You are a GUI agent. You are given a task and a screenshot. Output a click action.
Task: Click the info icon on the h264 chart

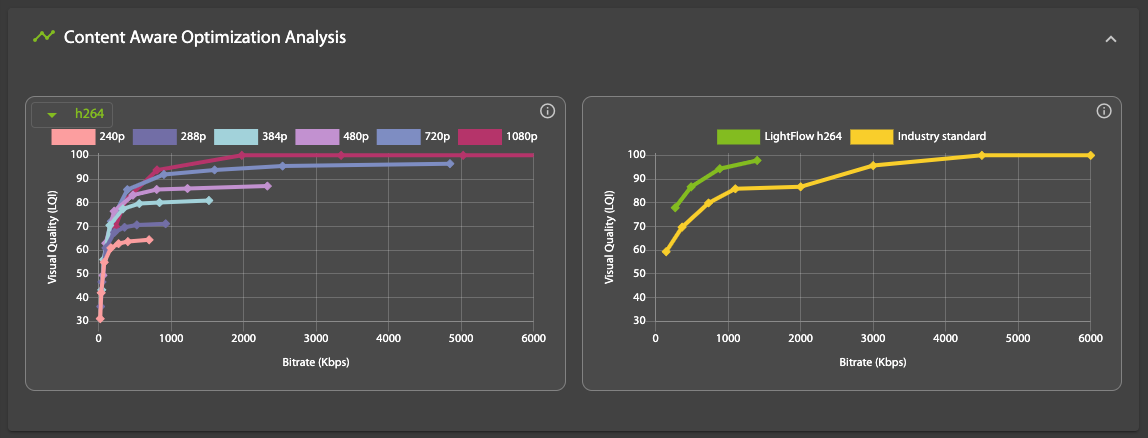[547, 111]
